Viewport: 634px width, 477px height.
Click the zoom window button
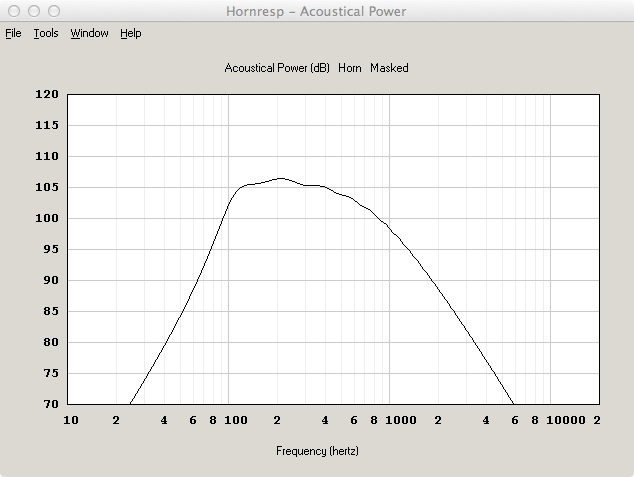(54, 11)
